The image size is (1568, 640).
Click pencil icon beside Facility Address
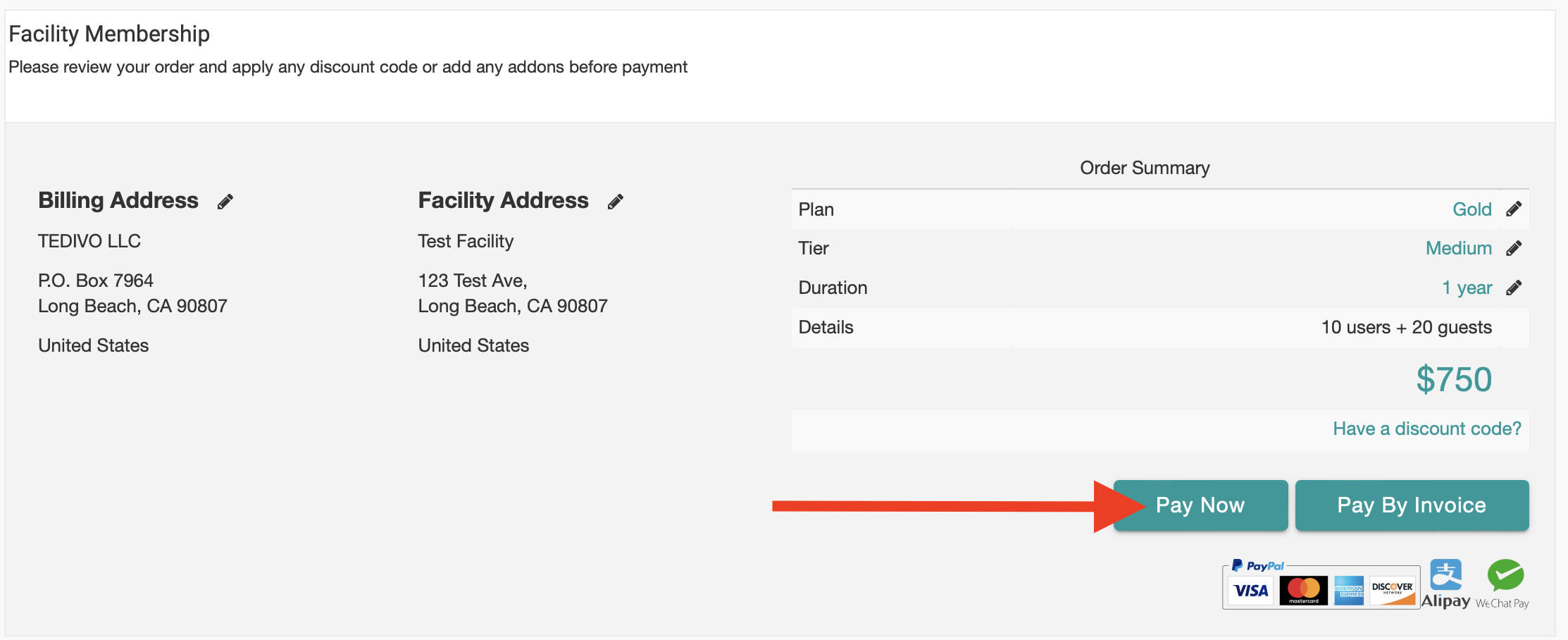(x=616, y=202)
